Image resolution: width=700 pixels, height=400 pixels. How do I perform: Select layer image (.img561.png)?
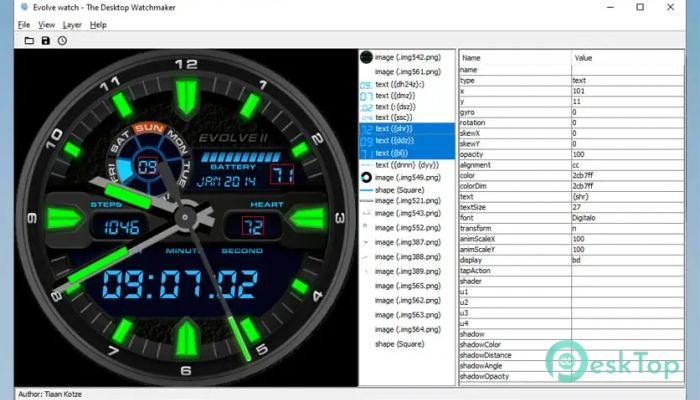pos(408,71)
